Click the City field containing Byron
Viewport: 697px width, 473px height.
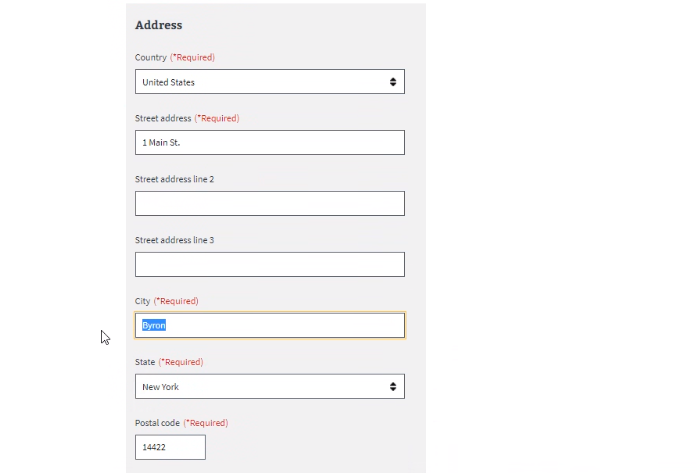point(270,326)
